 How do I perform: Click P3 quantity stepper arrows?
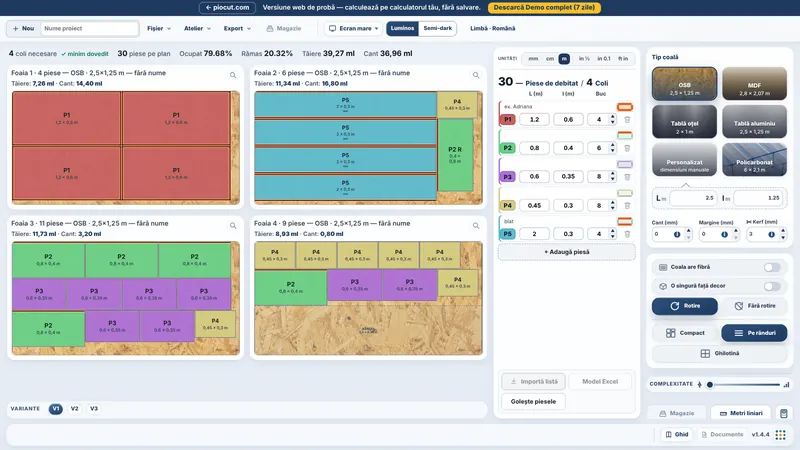(613, 177)
